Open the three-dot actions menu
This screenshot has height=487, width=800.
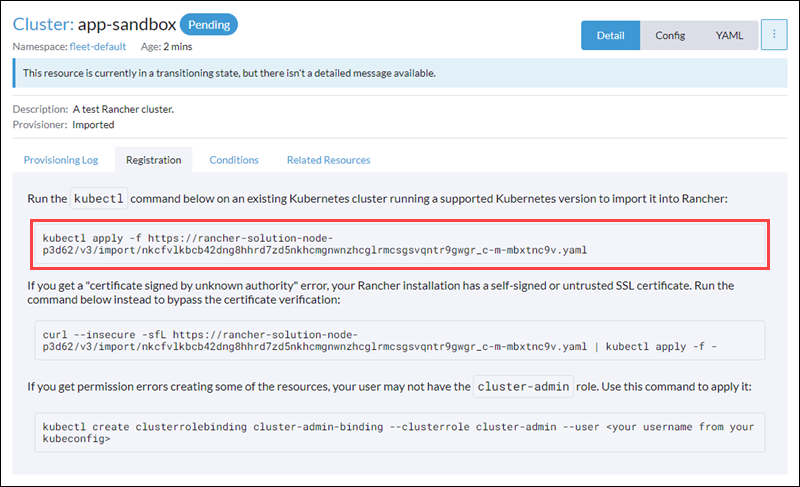click(774, 35)
